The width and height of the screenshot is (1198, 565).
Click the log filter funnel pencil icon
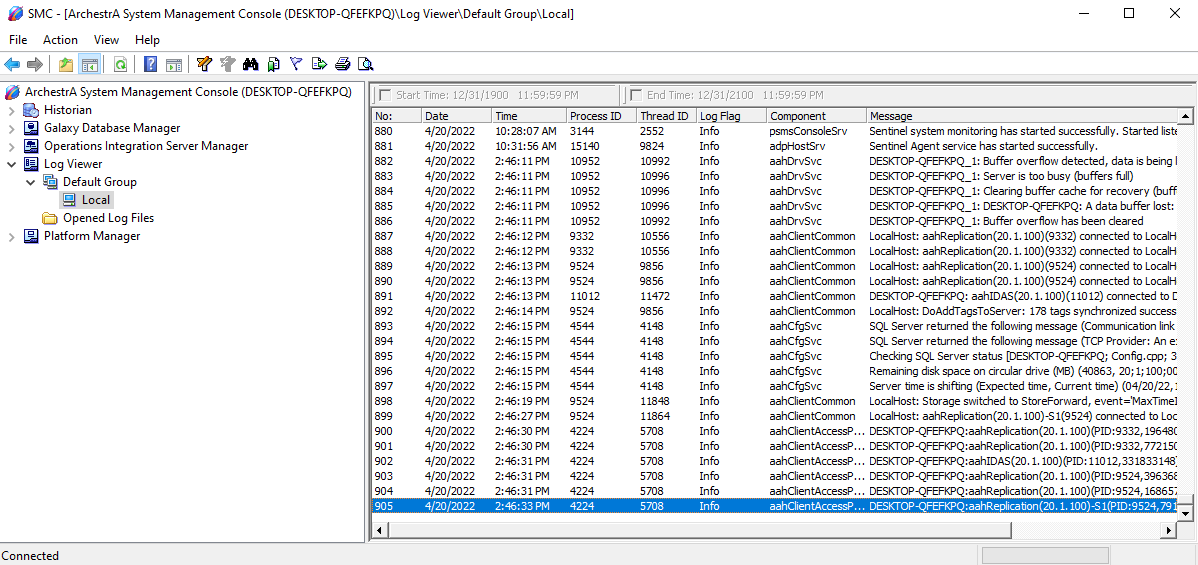tap(204, 64)
